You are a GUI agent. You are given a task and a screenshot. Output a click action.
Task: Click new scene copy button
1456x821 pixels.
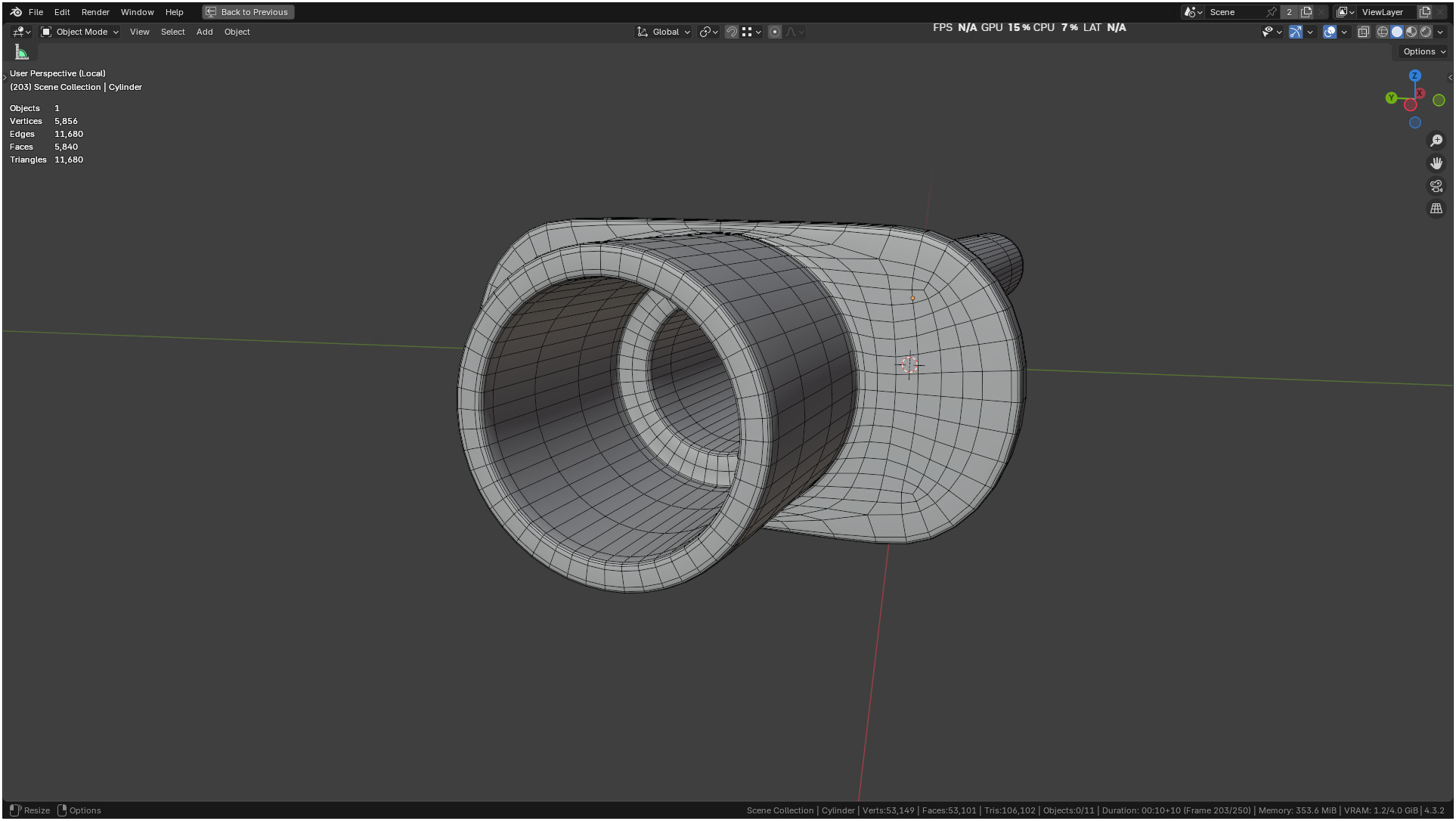tap(1306, 12)
